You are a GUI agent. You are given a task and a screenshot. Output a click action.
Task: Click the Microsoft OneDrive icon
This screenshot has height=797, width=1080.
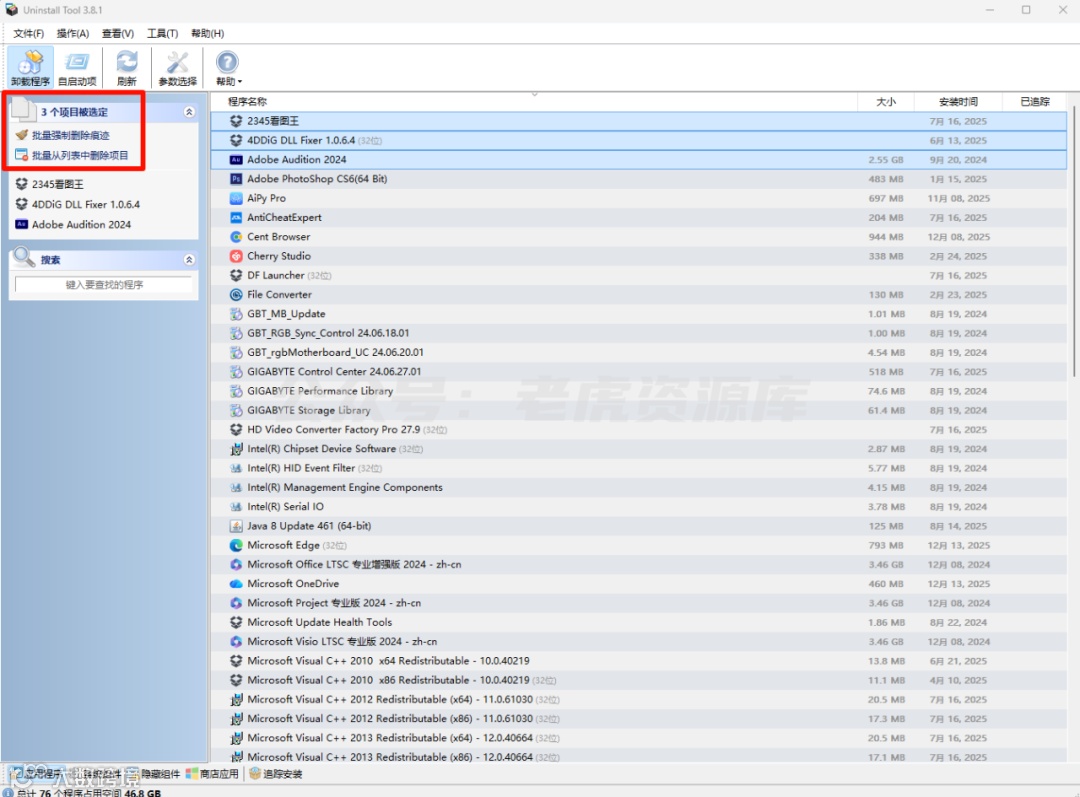236,584
